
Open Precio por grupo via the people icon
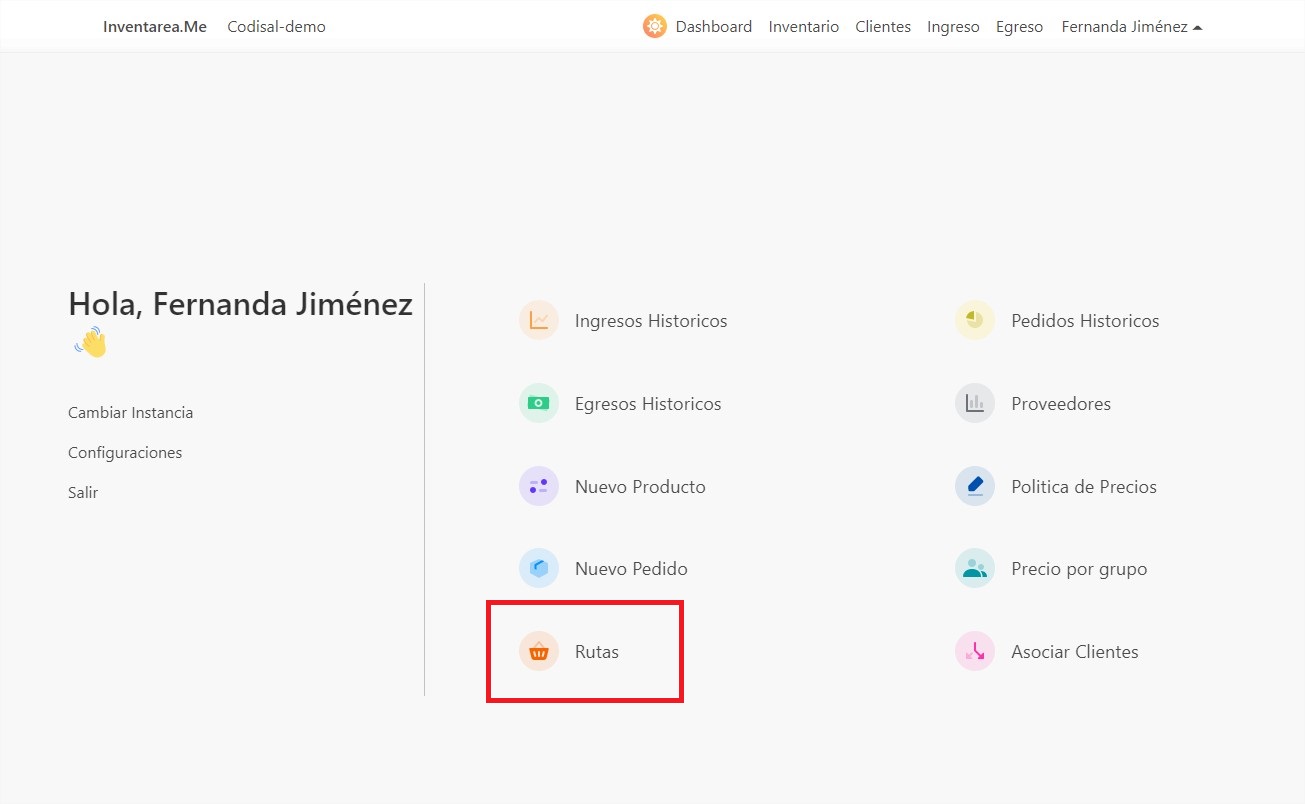pyautogui.click(x=974, y=568)
